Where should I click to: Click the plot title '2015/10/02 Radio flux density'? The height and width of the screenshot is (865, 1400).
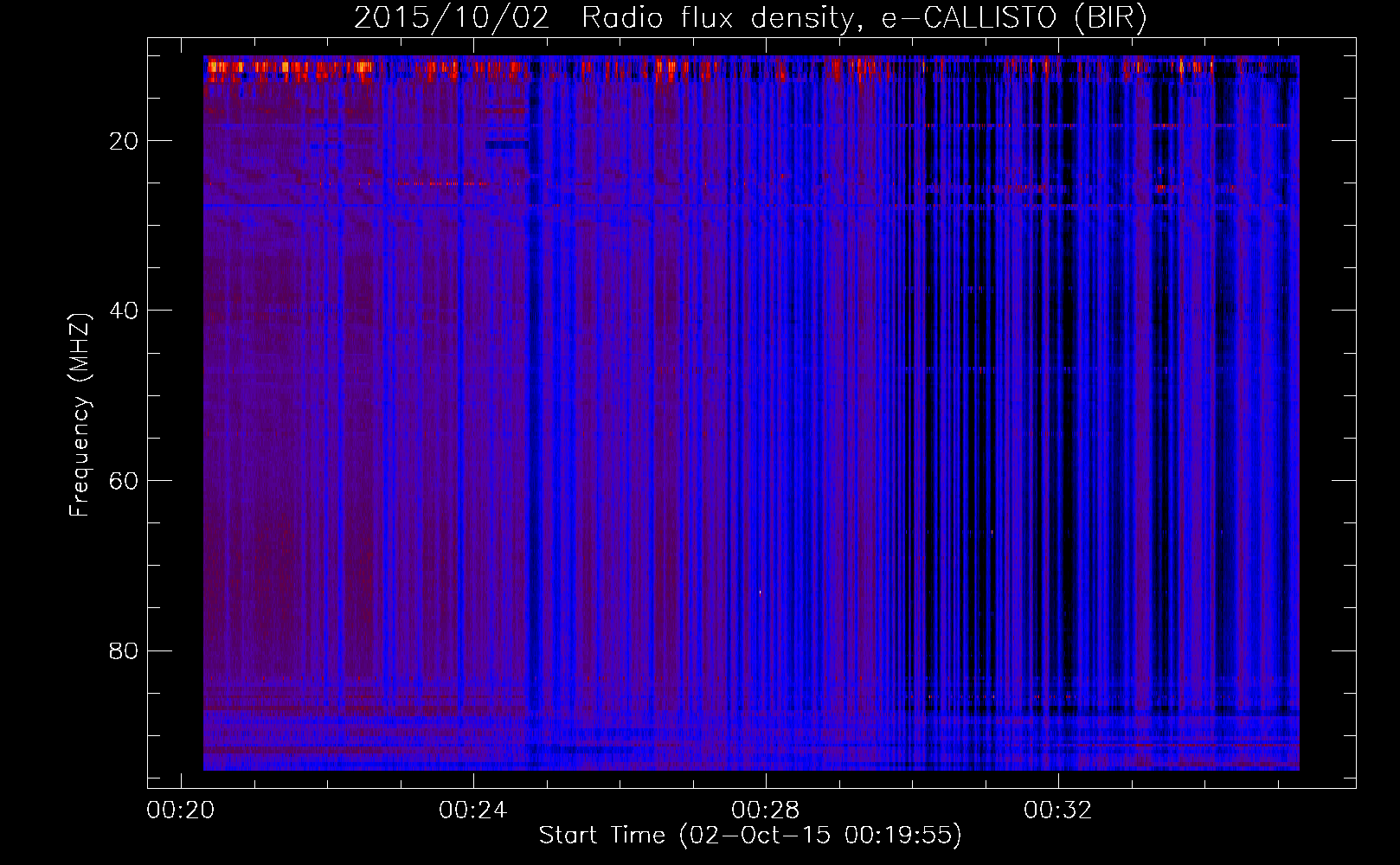750,17
